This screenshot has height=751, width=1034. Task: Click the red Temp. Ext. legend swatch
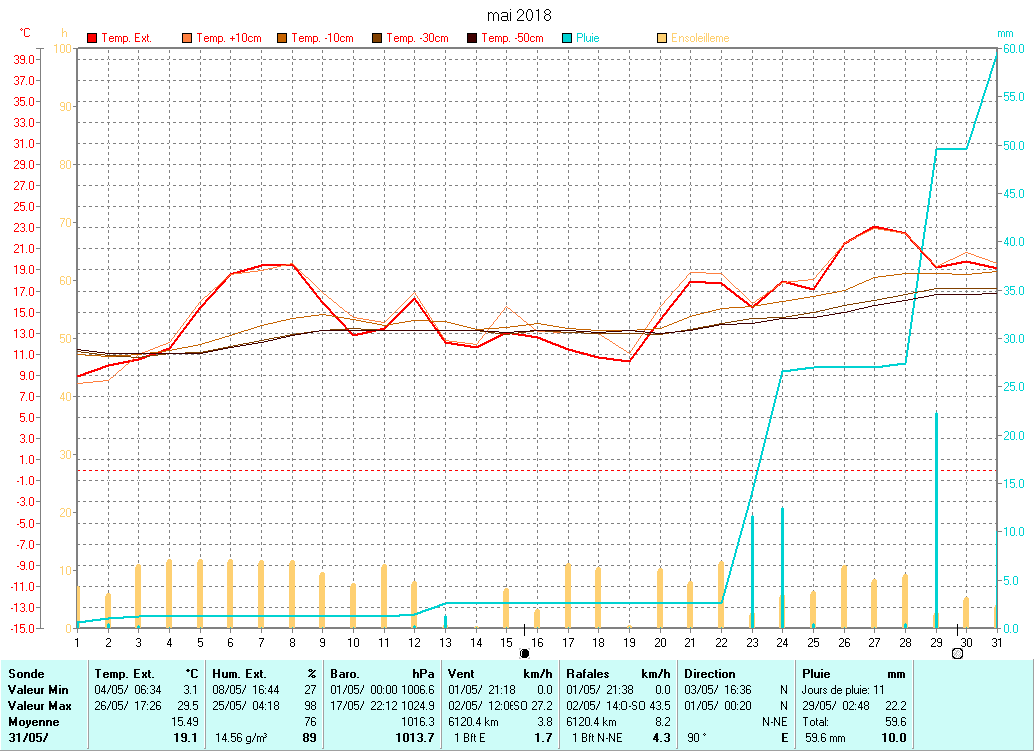pyautogui.click(x=92, y=38)
